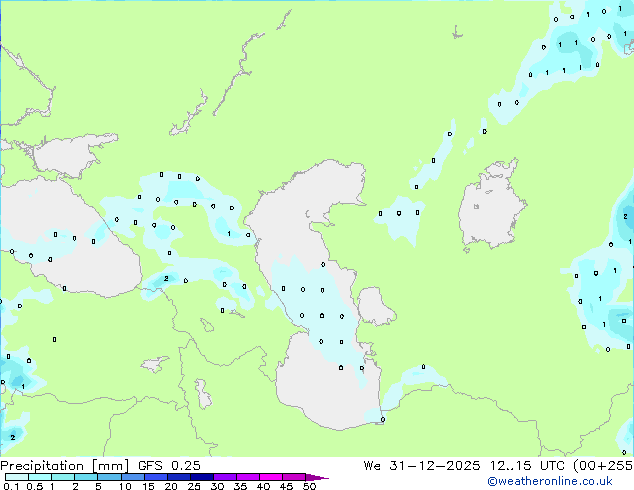This screenshot has height=490, width=634.
Task: Click the '35' legend scale label
Action: pyautogui.click(x=240, y=486)
